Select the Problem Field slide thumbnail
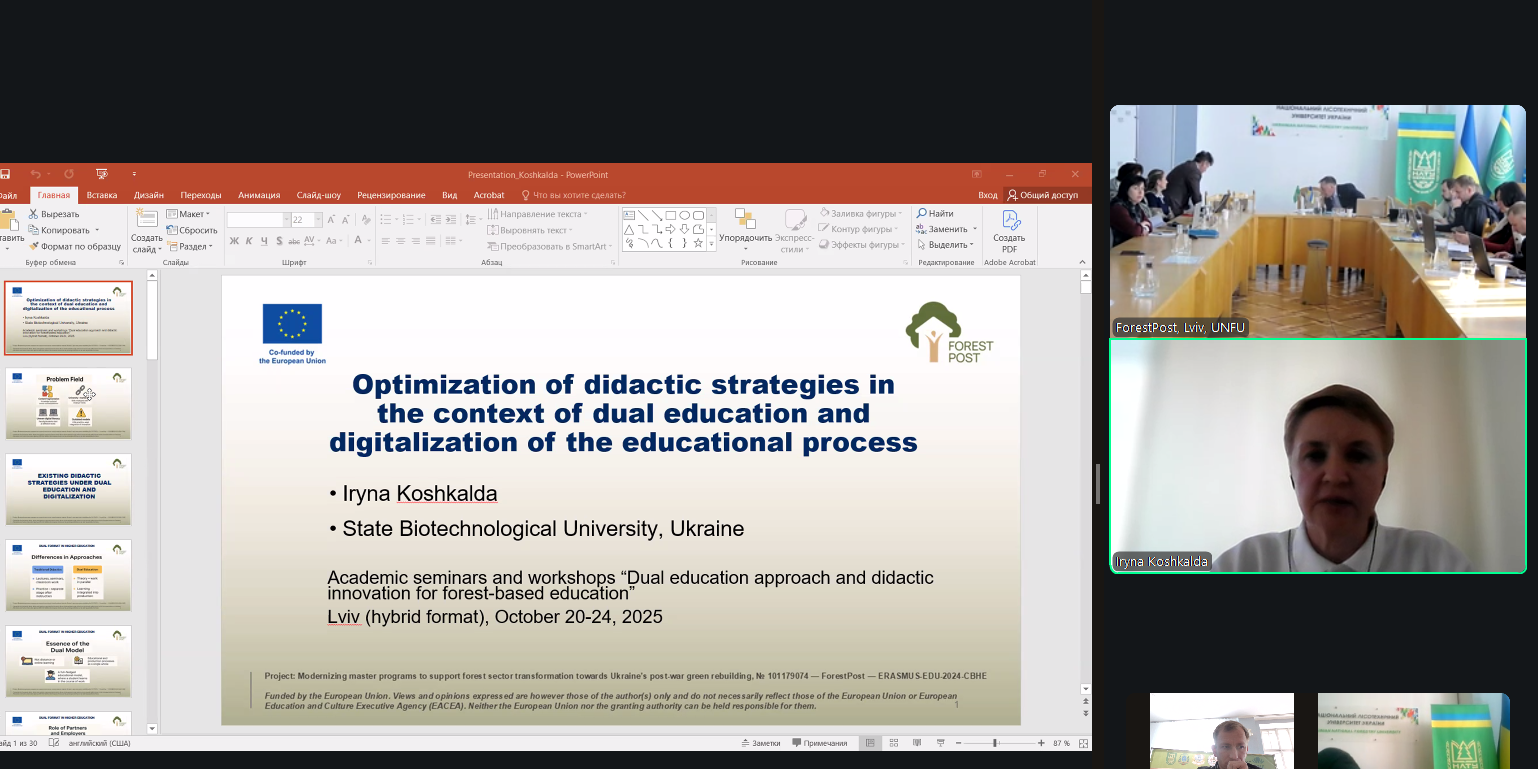Viewport: 1538px width, 769px height. 68,403
